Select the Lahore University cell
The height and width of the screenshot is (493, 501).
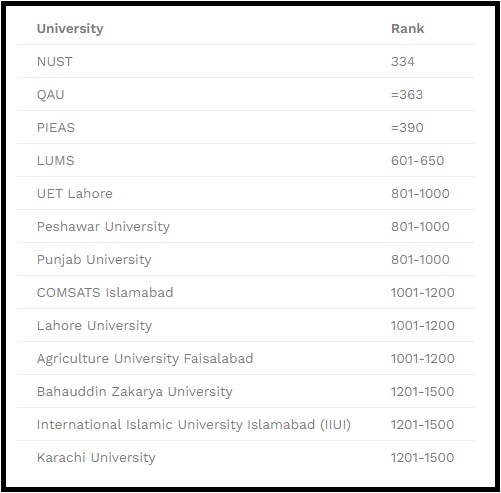click(94, 326)
